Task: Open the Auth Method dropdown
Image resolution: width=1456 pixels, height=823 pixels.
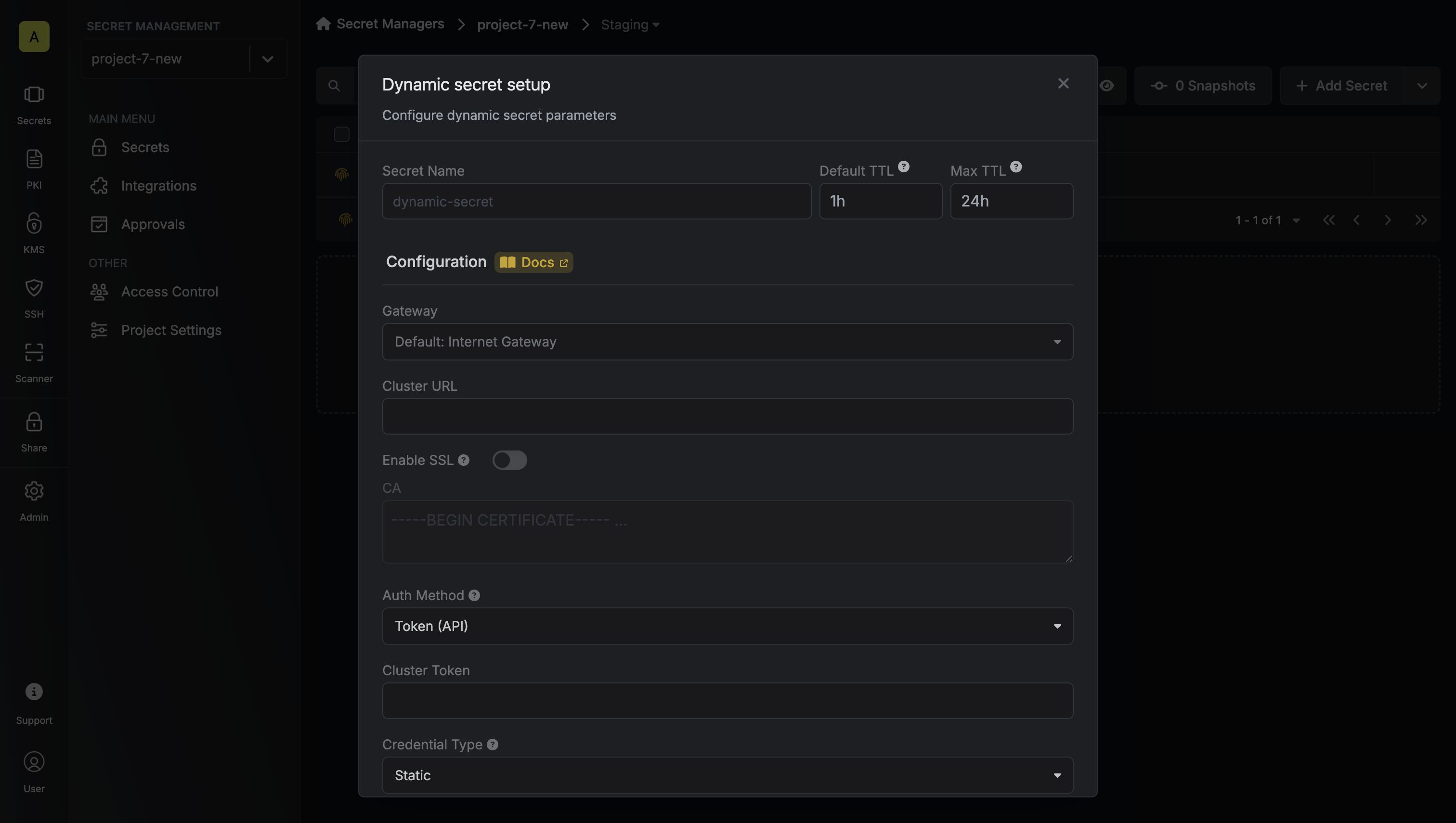Action: tap(728, 626)
